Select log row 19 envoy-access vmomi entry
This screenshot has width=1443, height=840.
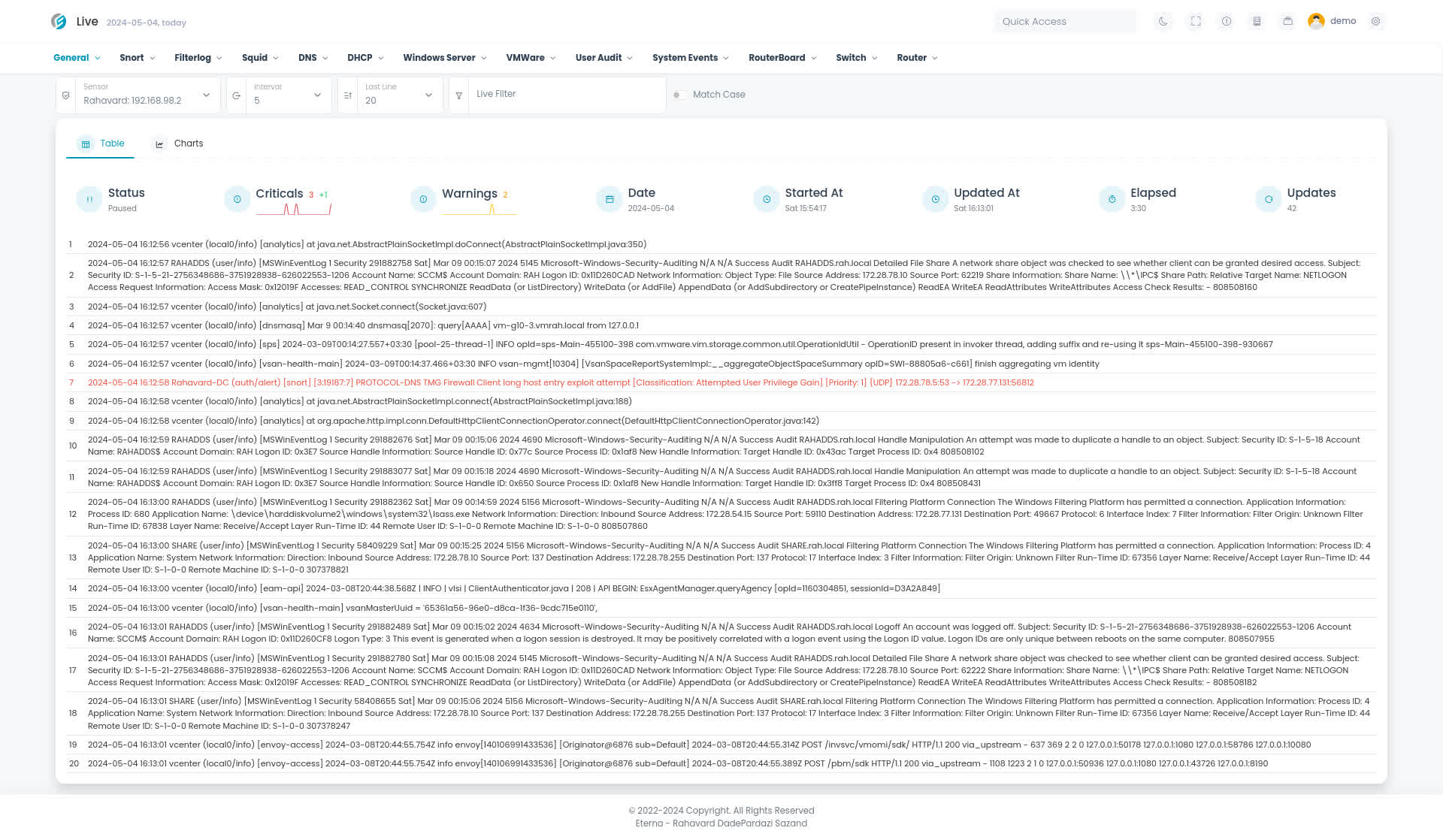[x=721, y=745]
